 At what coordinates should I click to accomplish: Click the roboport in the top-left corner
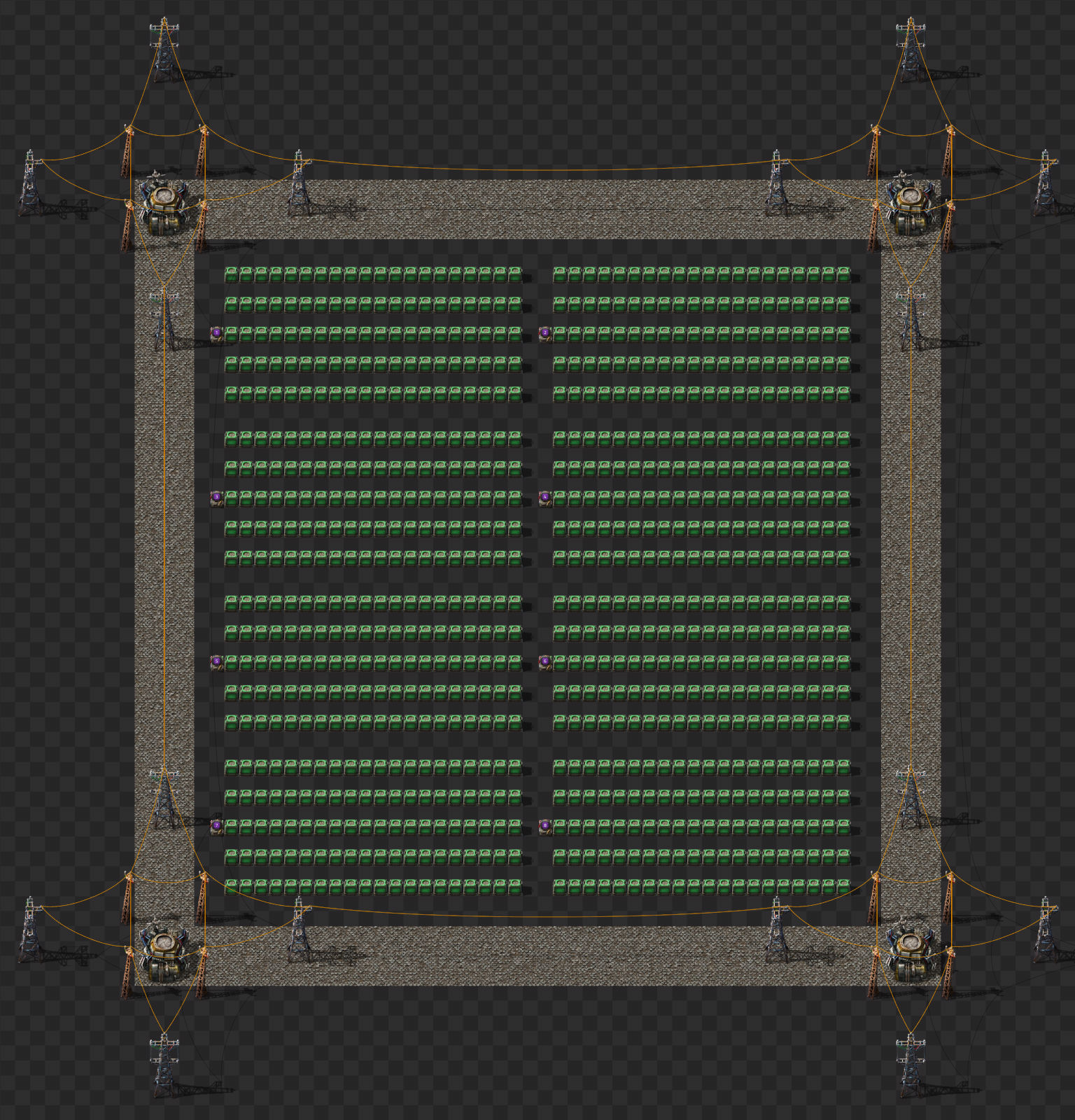pos(163,204)
